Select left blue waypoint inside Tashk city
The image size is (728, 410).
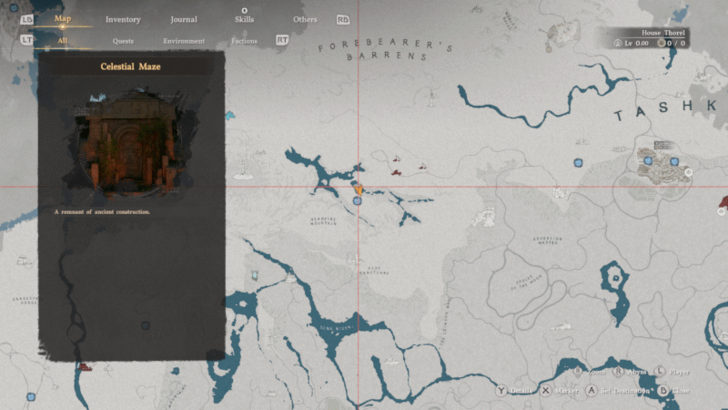point(648,161)
